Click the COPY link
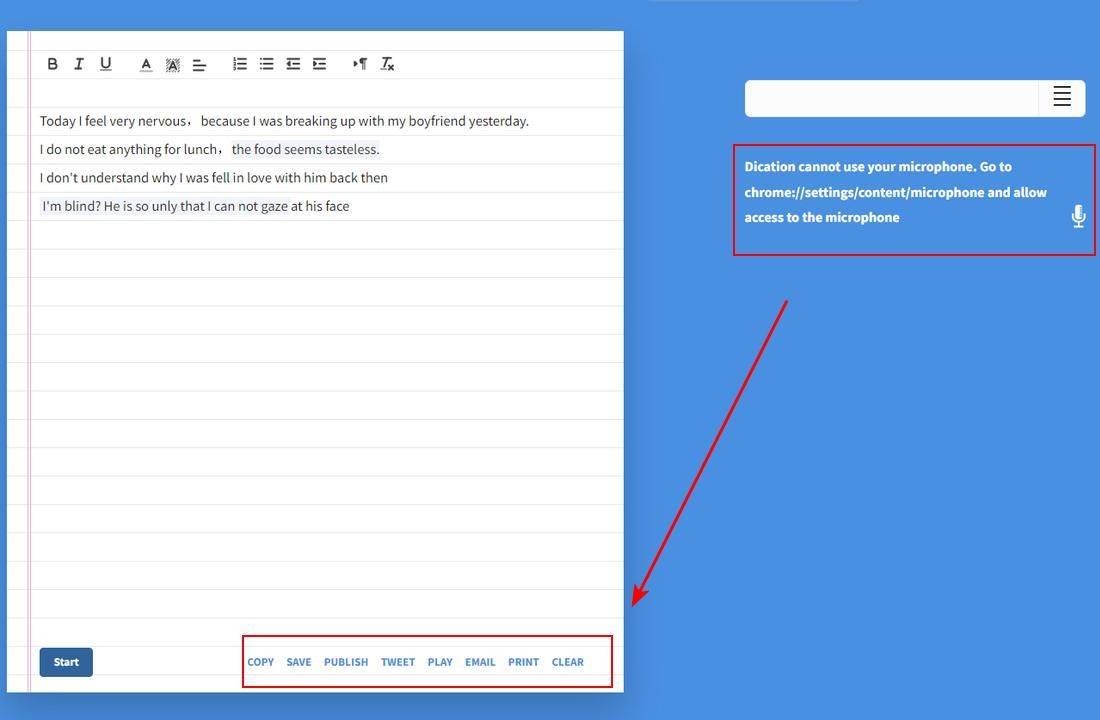 coord(260,662)
